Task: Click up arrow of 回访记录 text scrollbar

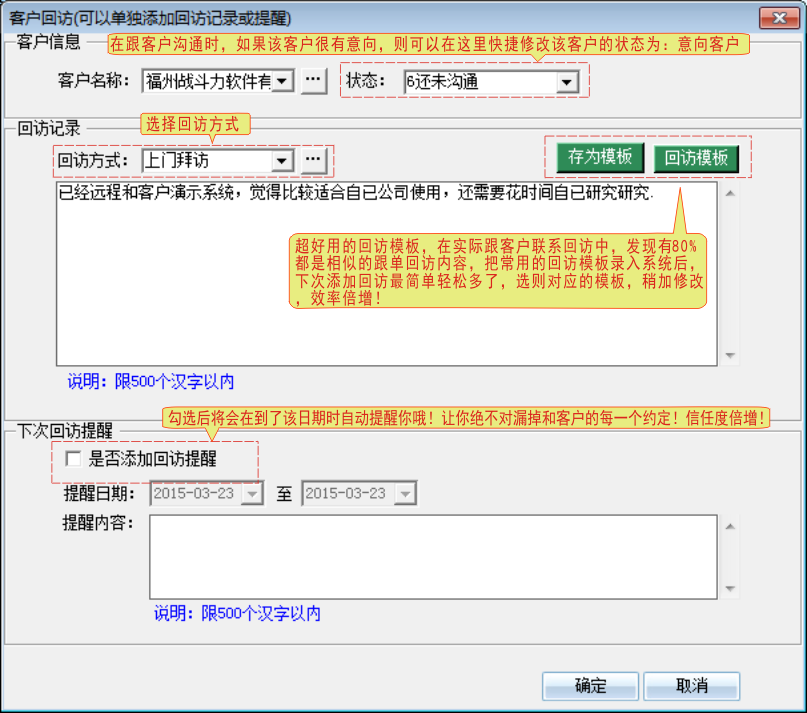Action: [x=730, y=194]
